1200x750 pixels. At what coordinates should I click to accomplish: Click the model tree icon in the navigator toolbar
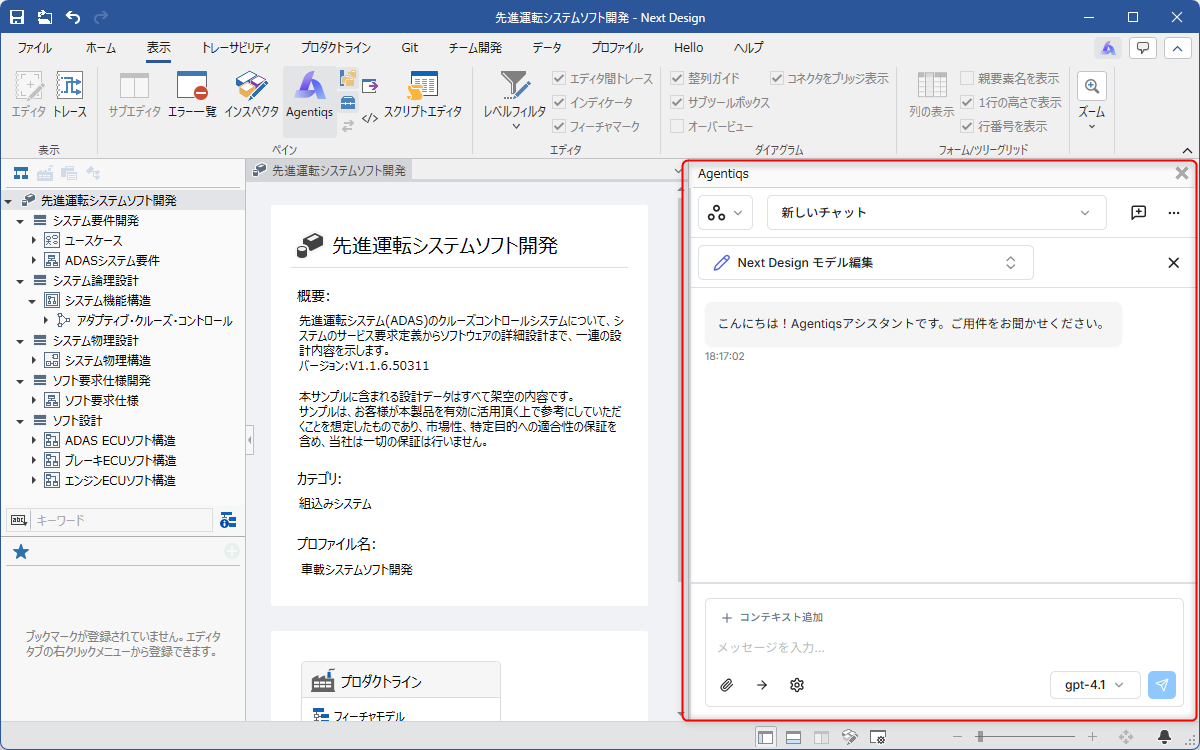(x=20, y=173)
